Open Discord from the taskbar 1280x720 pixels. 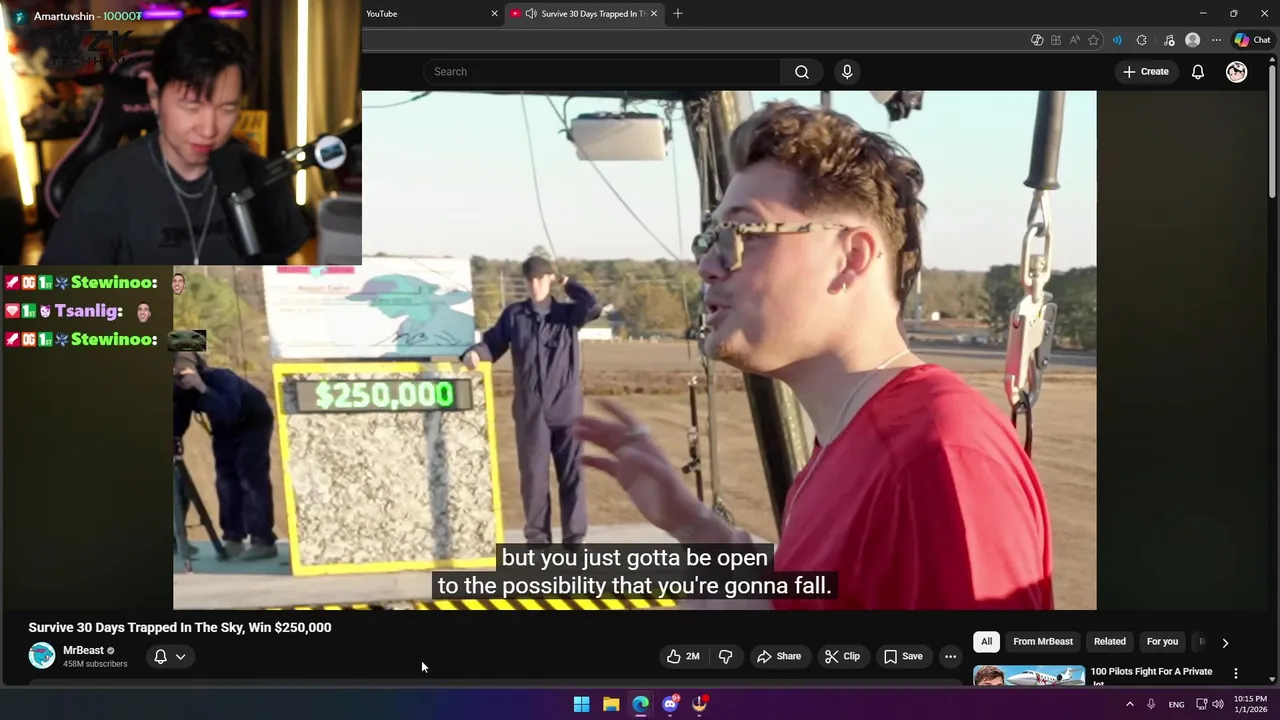pyautogui.click(x=670, y=704)
